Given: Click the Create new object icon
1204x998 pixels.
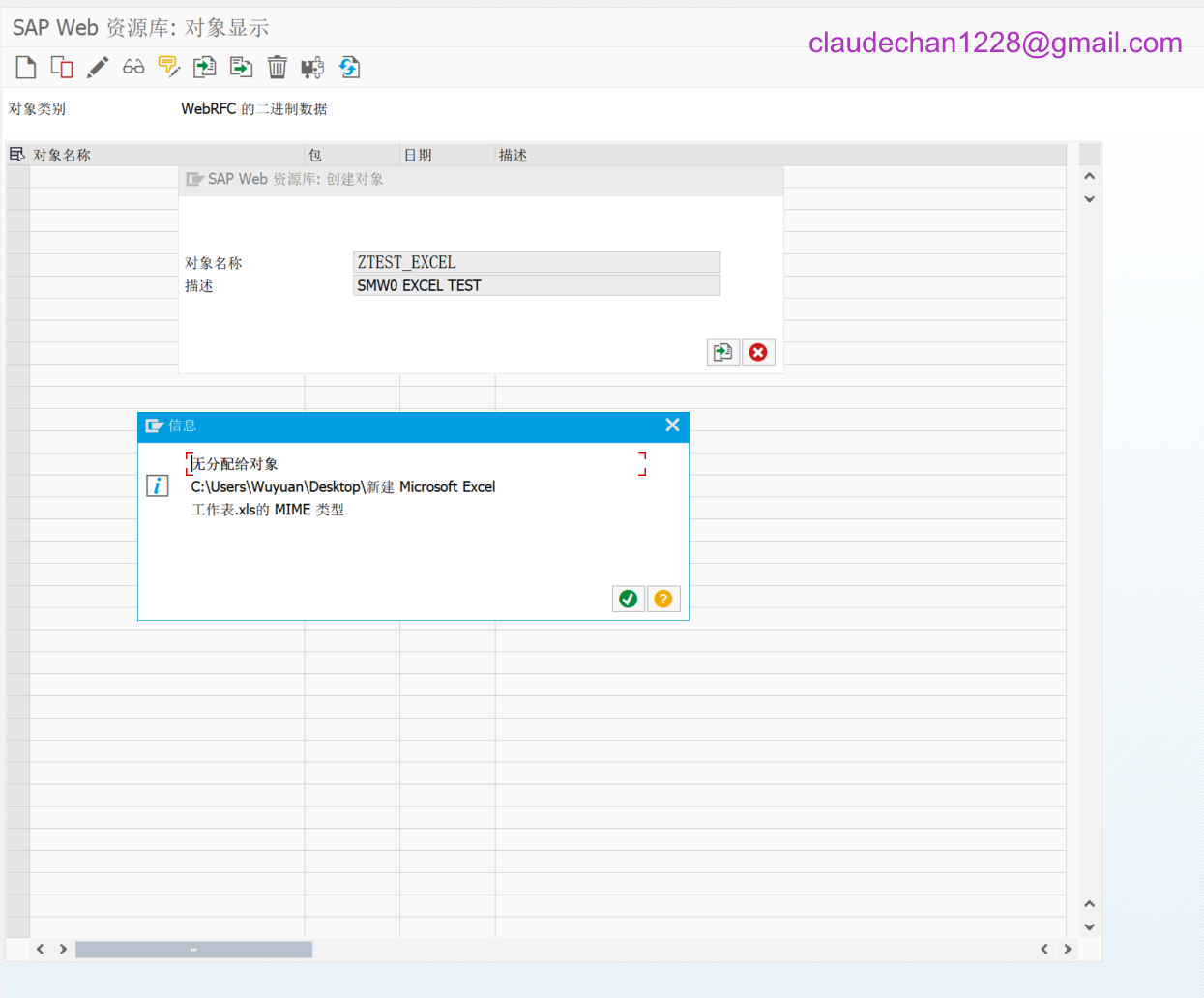Looking at the screenshot, I should point(26,67).
